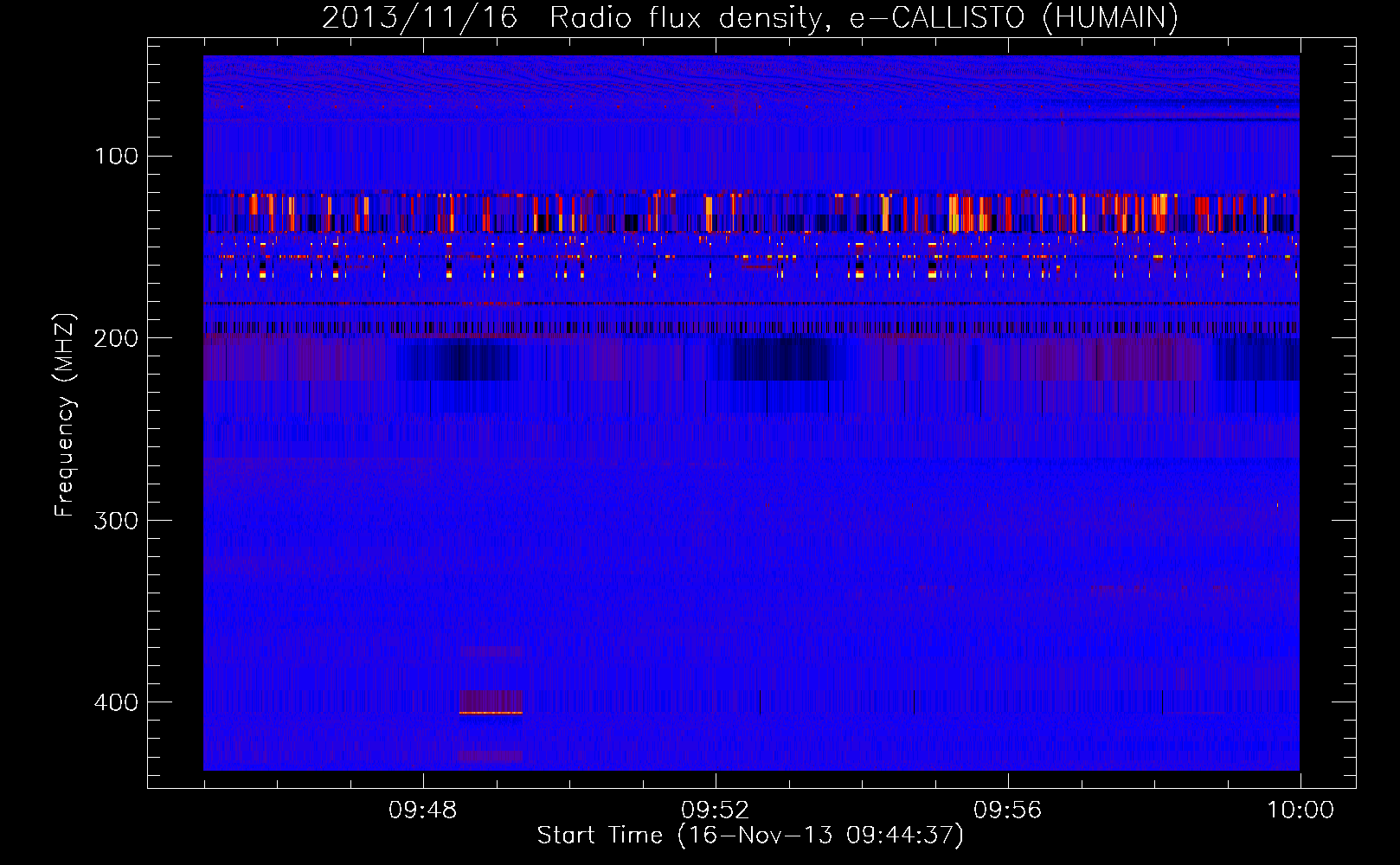The width and height of the screenshot is (1400, 865).
Task: Click the '100' frequency tick label
Action: (117, 157)
